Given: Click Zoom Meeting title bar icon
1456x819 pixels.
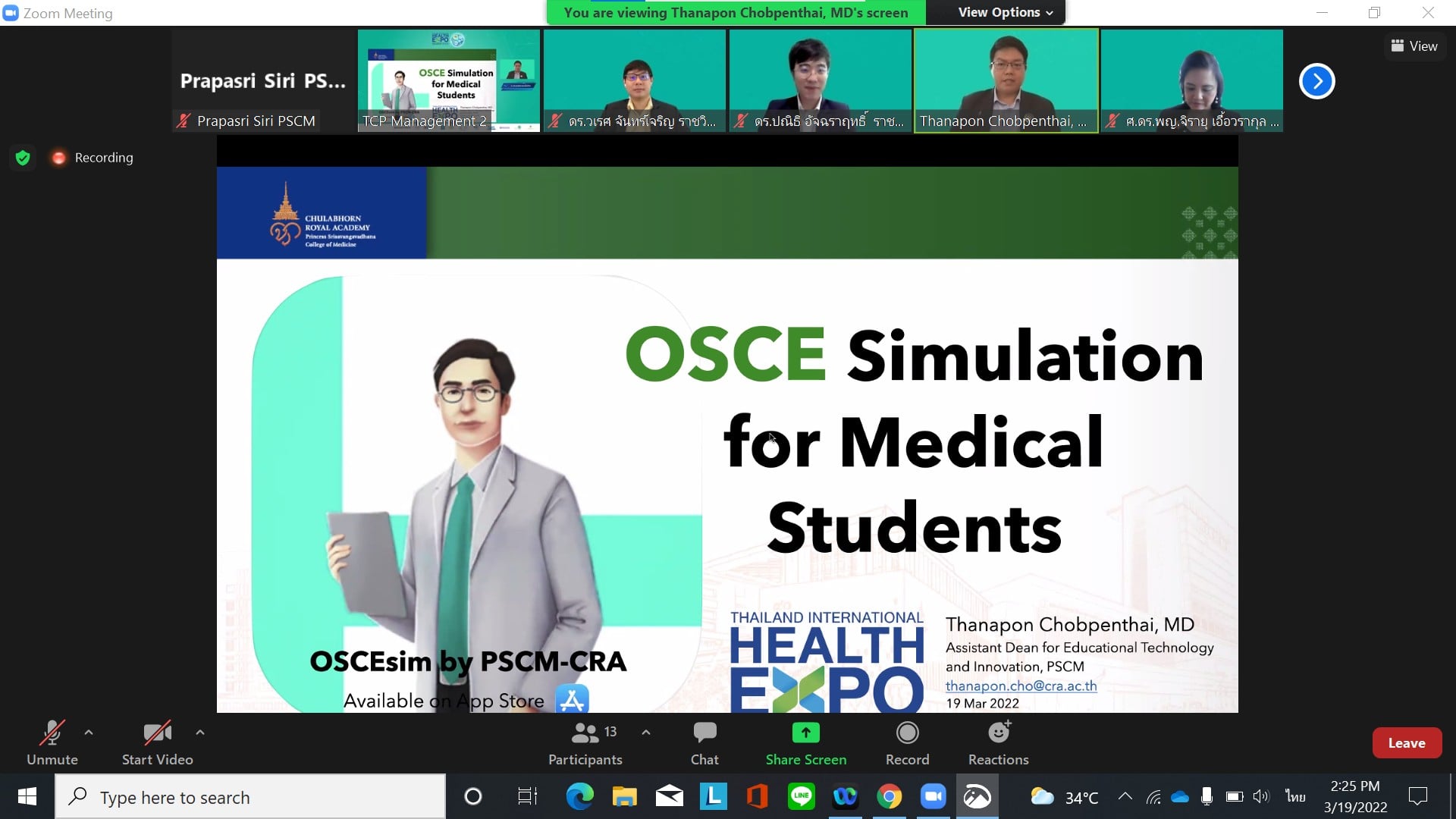Looking at the screenshot, I should point(11,13).
